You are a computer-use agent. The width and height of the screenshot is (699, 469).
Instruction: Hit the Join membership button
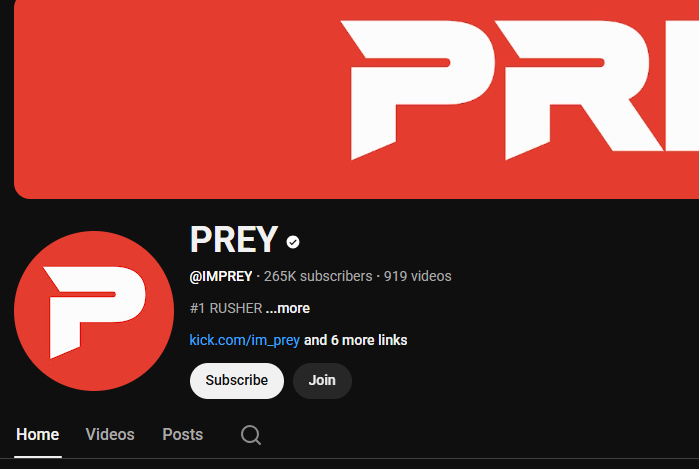point(322,381)
